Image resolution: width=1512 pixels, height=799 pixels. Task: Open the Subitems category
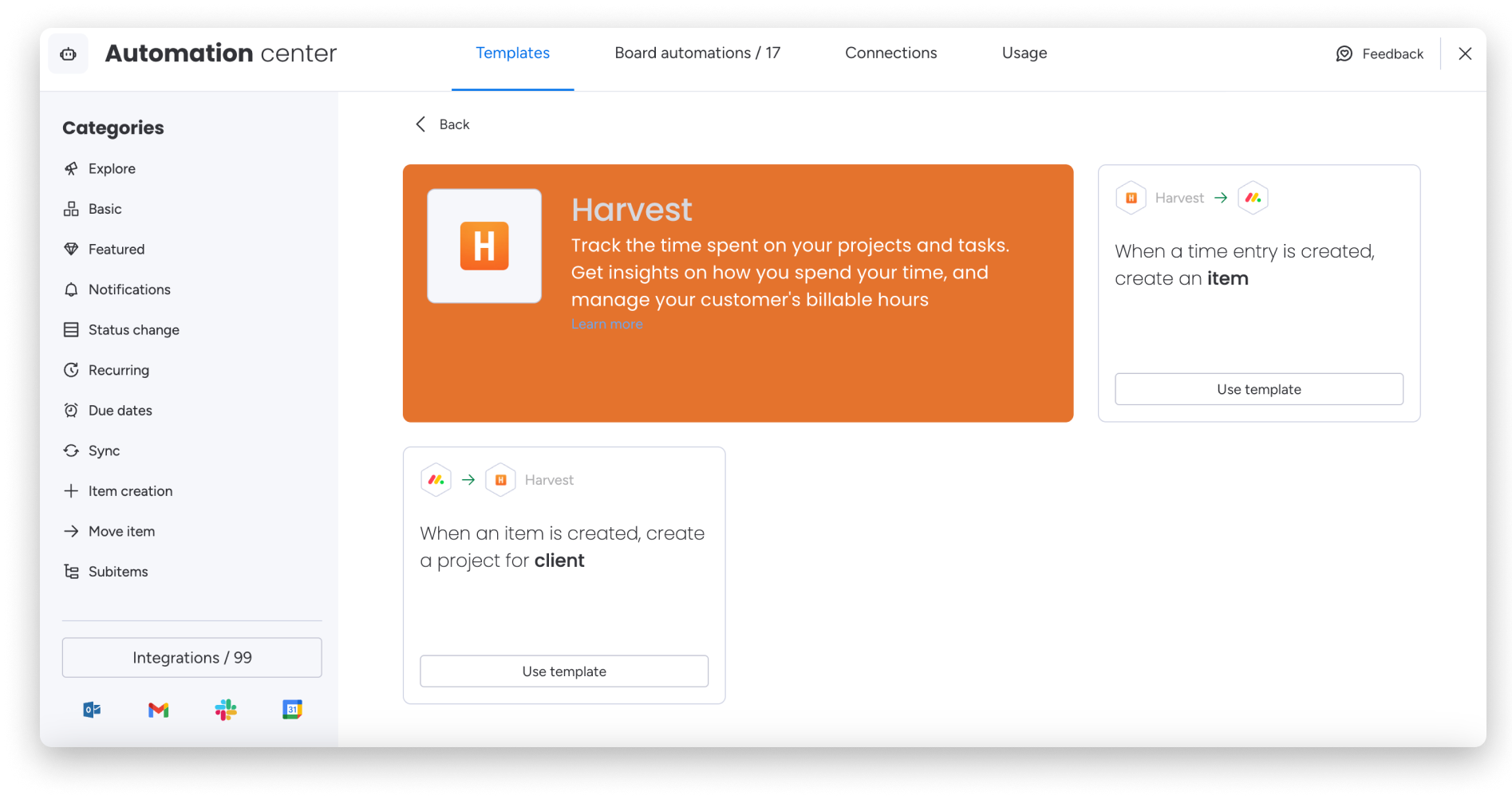(117, 571)
